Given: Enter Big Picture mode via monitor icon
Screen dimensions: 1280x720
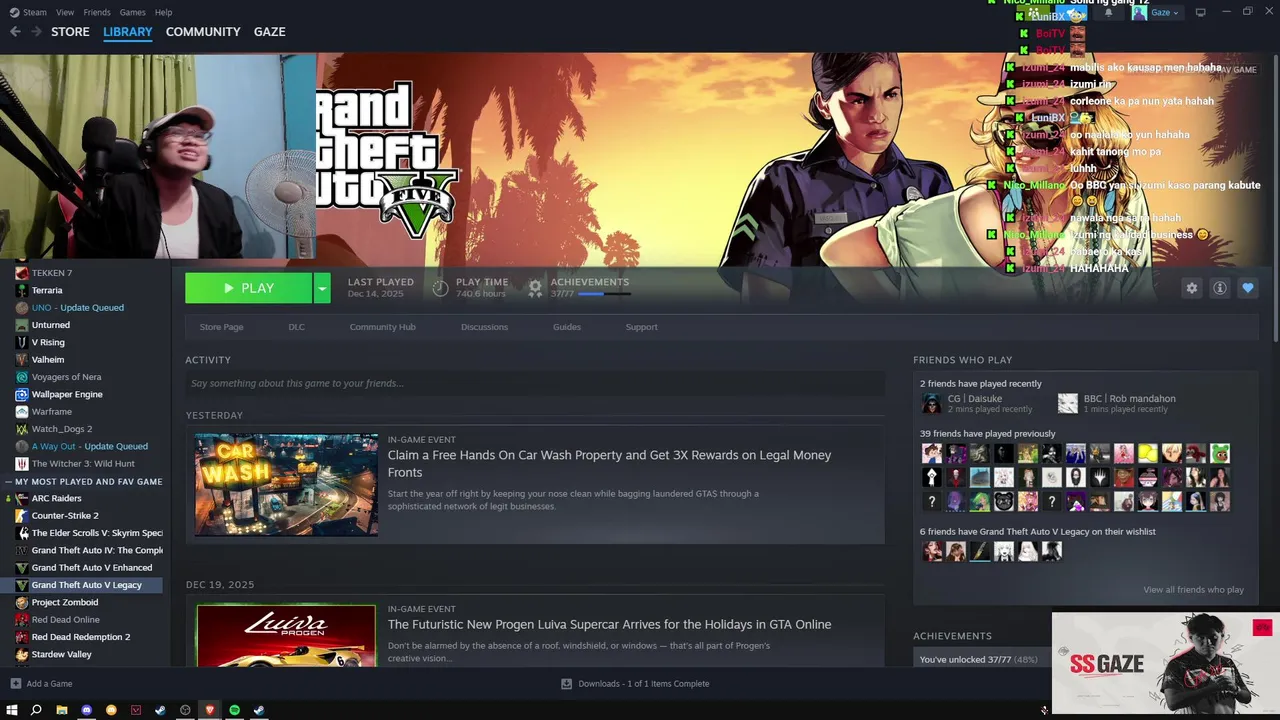Looking at the screenshot, I should tap(1200, 12).
